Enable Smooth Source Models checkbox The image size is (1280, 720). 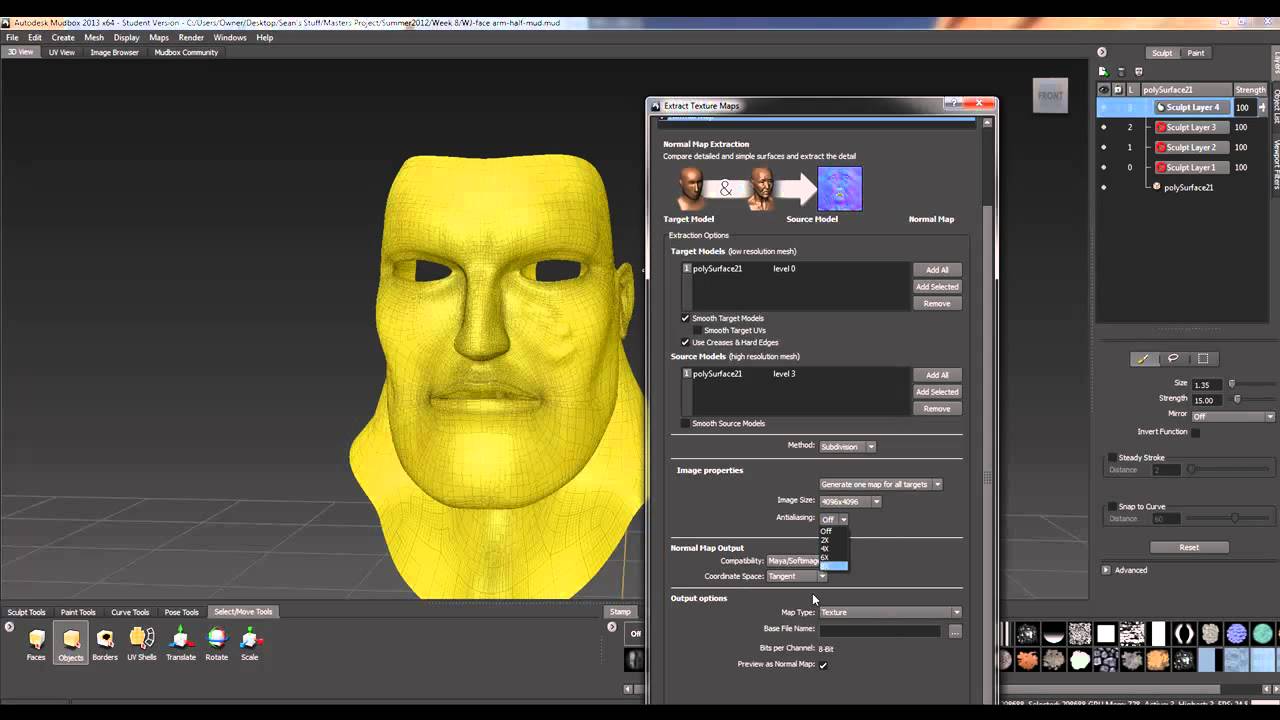tap(685, 423)
